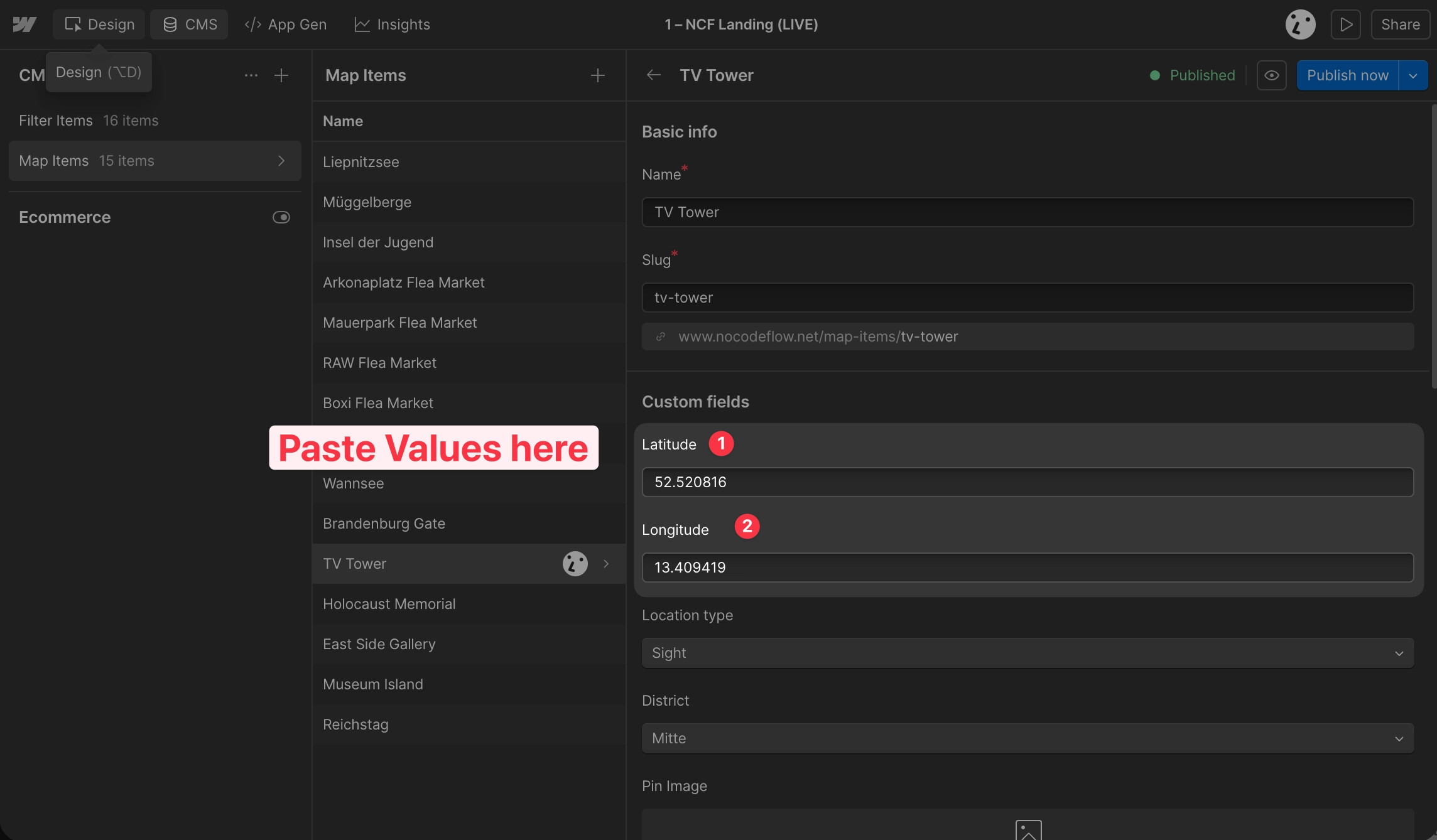The width and height of the screenshot is (1437, 840).
Task: Select the Boxi Flea Market item
Action: pyautogui.click(x=469, y=403)
